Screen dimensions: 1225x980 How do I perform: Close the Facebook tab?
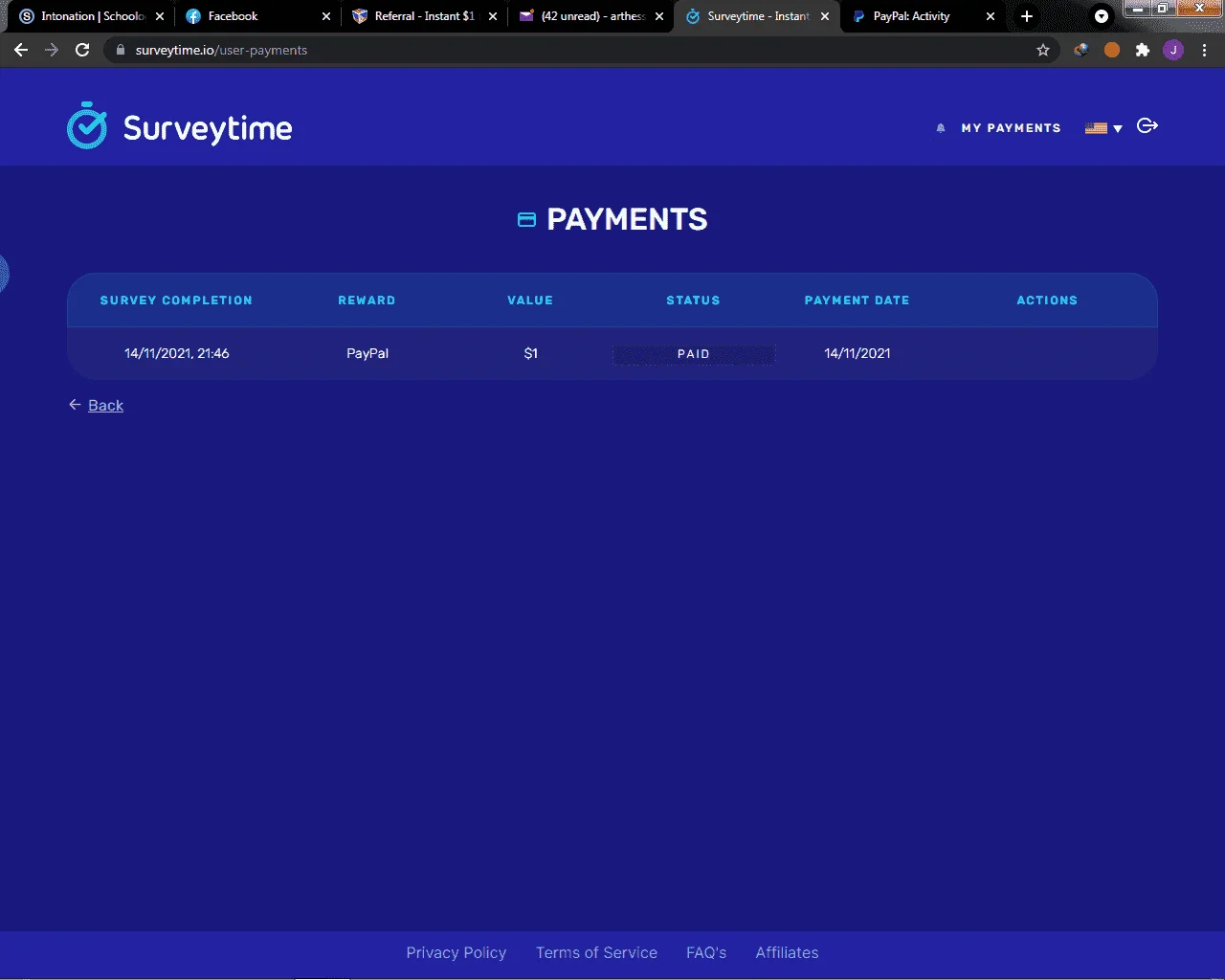[x=326, y=16]
